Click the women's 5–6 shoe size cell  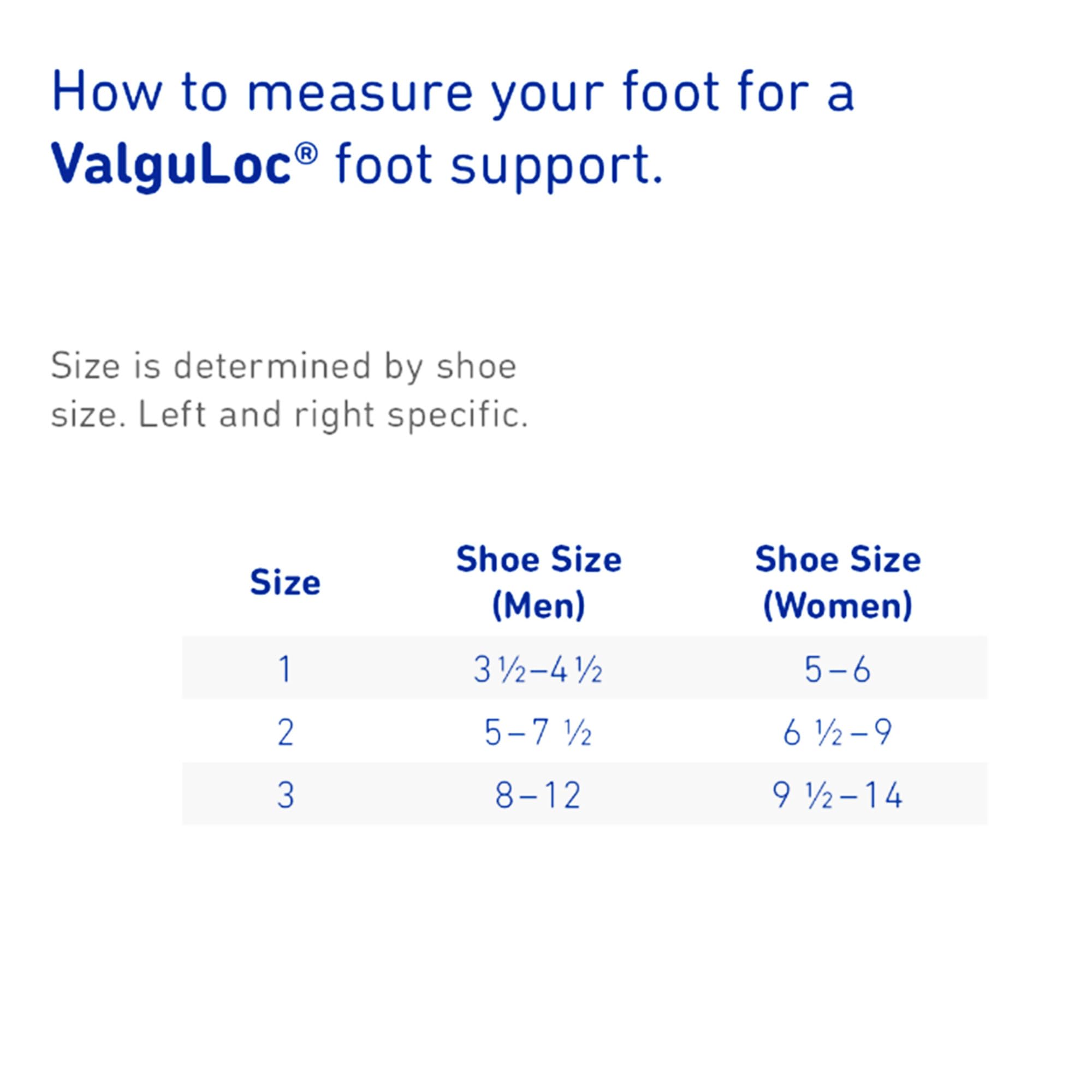pos(838,670)
